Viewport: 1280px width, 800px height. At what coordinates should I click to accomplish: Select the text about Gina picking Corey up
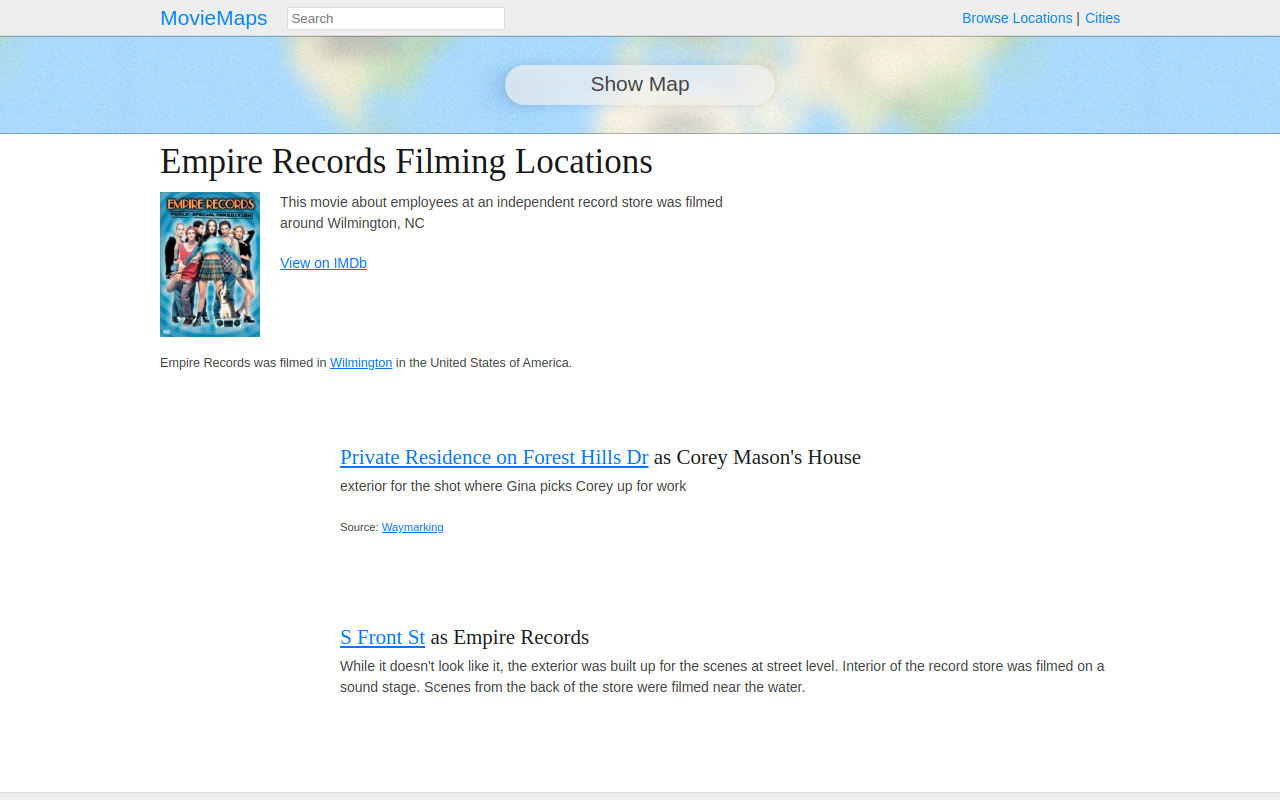click(513, 486)
